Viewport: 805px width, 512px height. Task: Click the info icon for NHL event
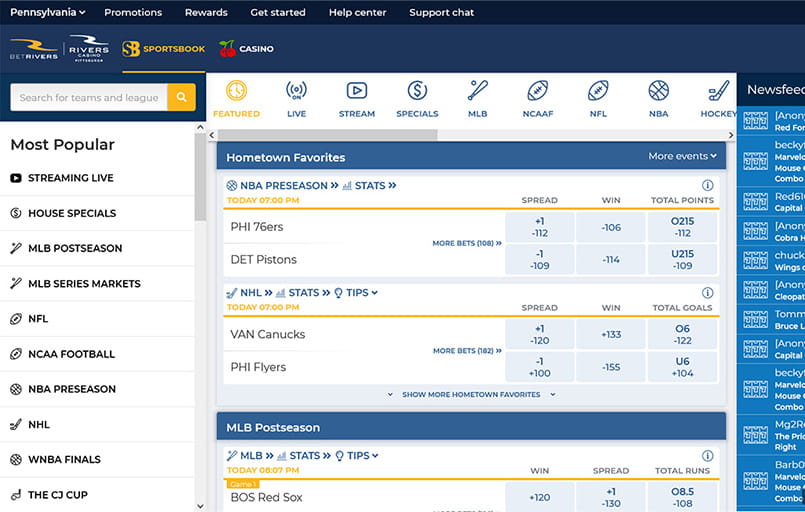(x=707, y=293)
